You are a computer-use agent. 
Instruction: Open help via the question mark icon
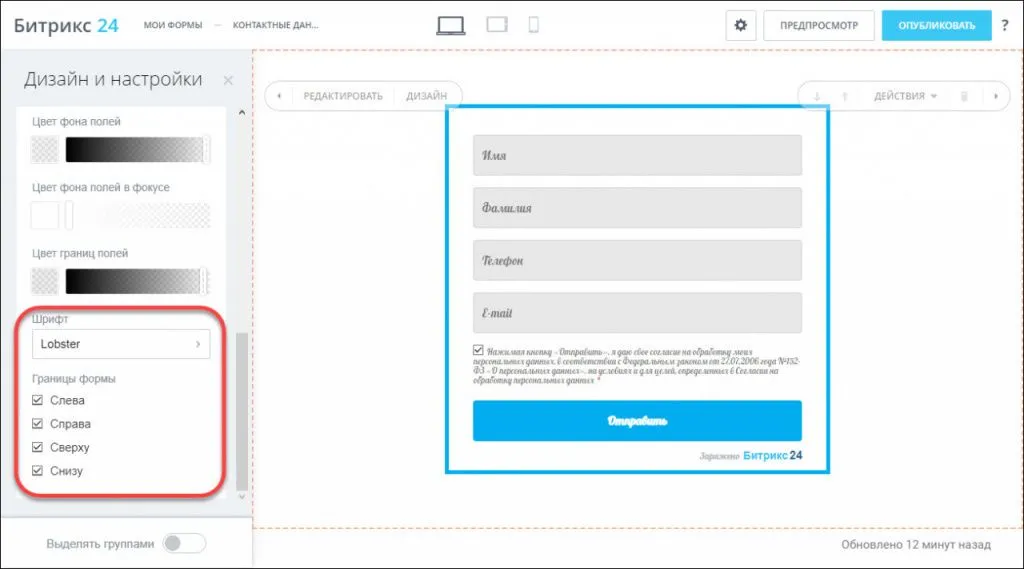tap(1005, 26)
